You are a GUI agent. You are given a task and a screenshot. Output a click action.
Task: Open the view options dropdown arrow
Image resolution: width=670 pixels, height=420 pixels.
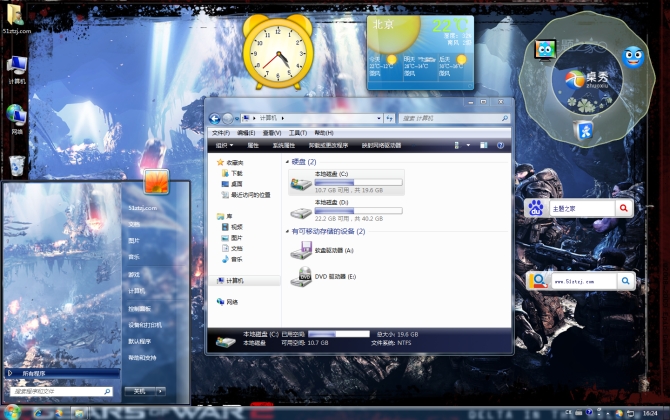(468, 146)
